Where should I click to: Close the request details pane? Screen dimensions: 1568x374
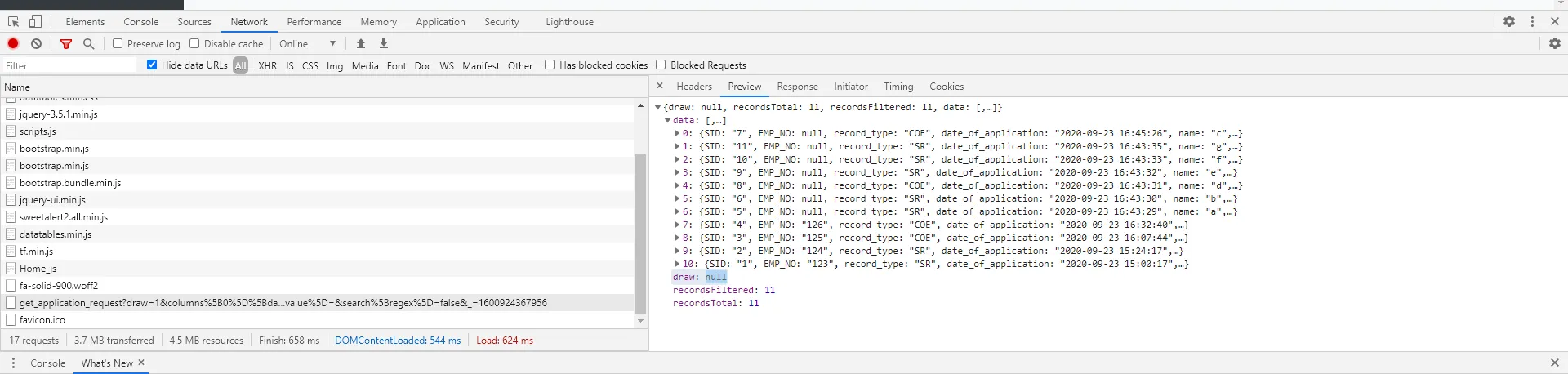[660, 86]
